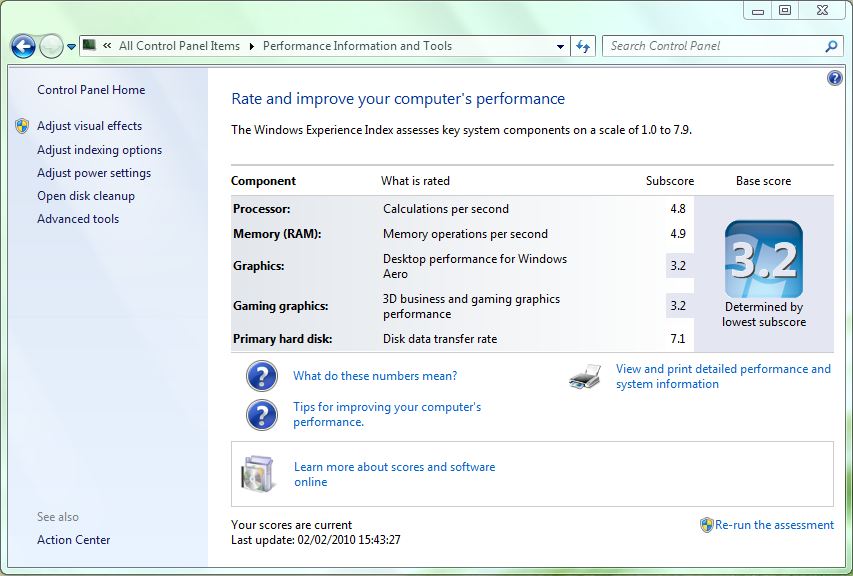Open All Control Panel Items breadcrumb

tap(179, 46)
